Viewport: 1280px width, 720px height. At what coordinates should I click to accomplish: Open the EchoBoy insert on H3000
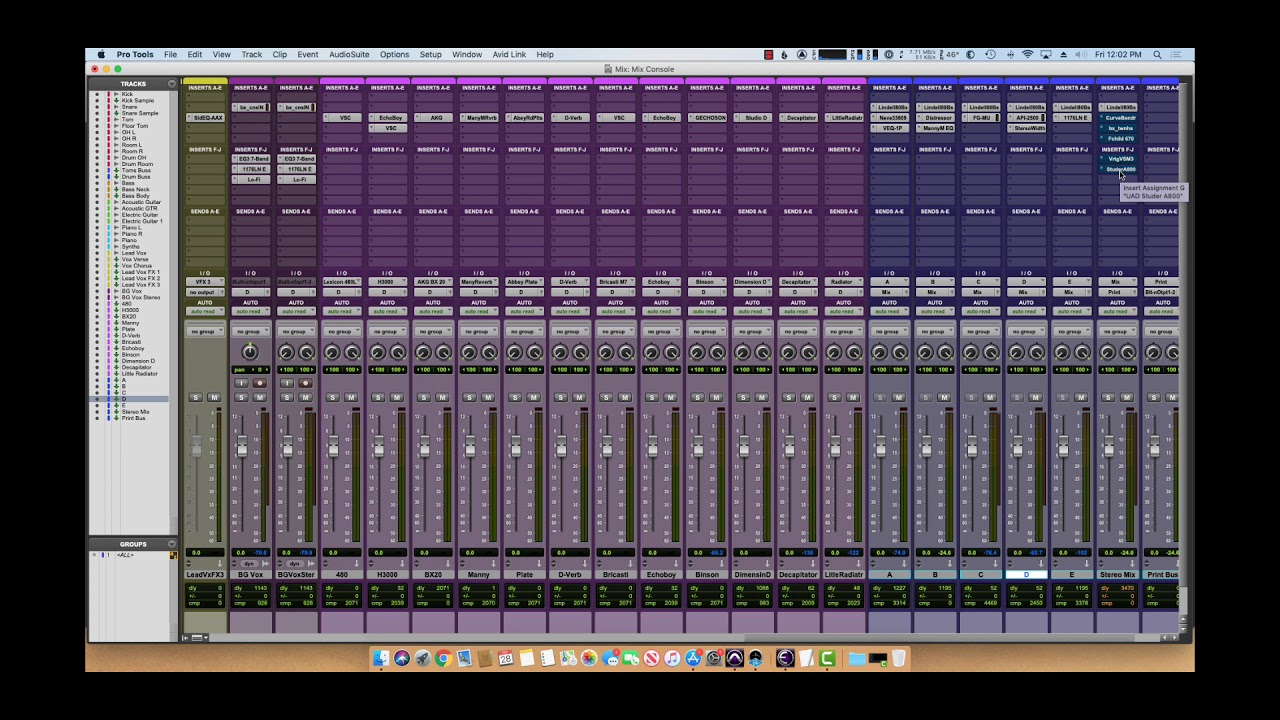(388, 118)
